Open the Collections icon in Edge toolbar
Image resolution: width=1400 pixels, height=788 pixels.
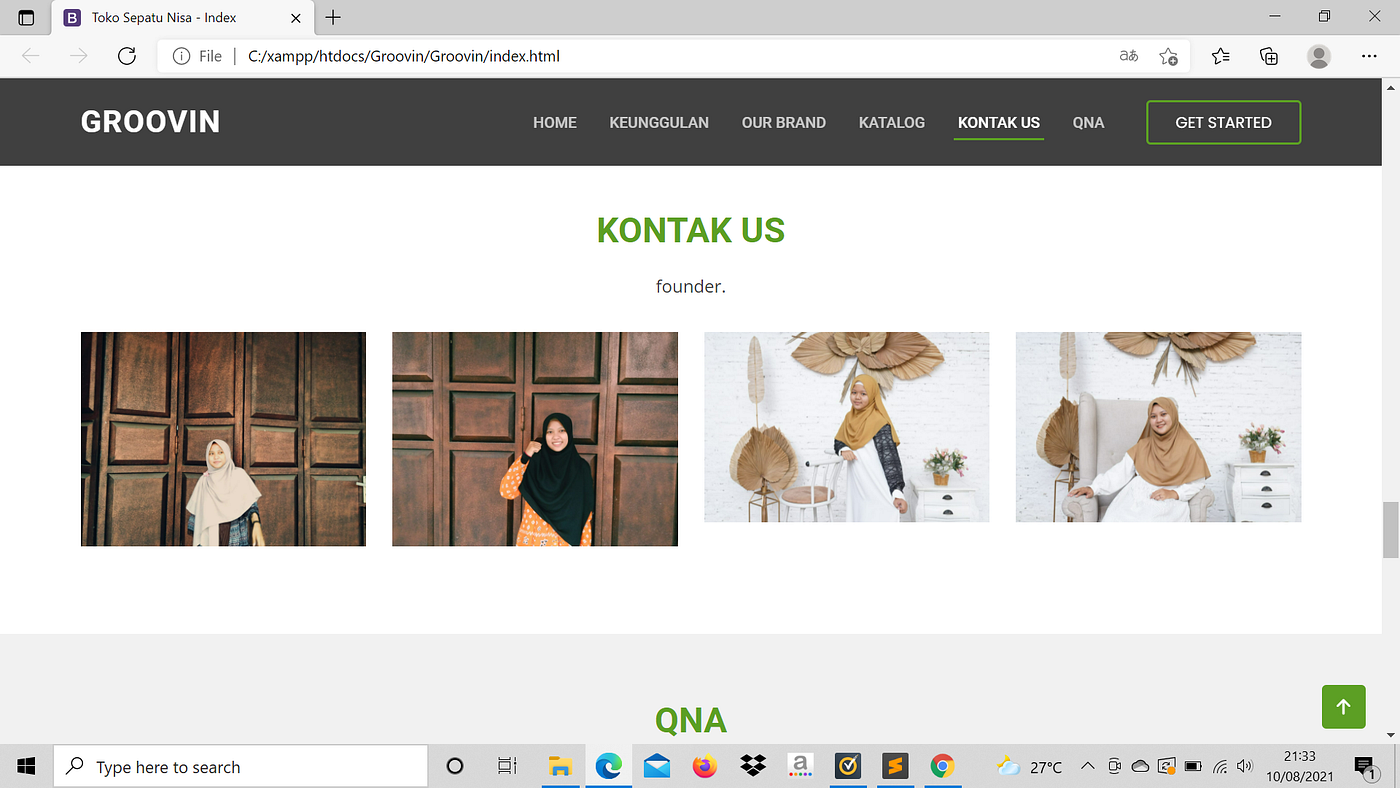pyautogui.click(x=1269, y=56)
